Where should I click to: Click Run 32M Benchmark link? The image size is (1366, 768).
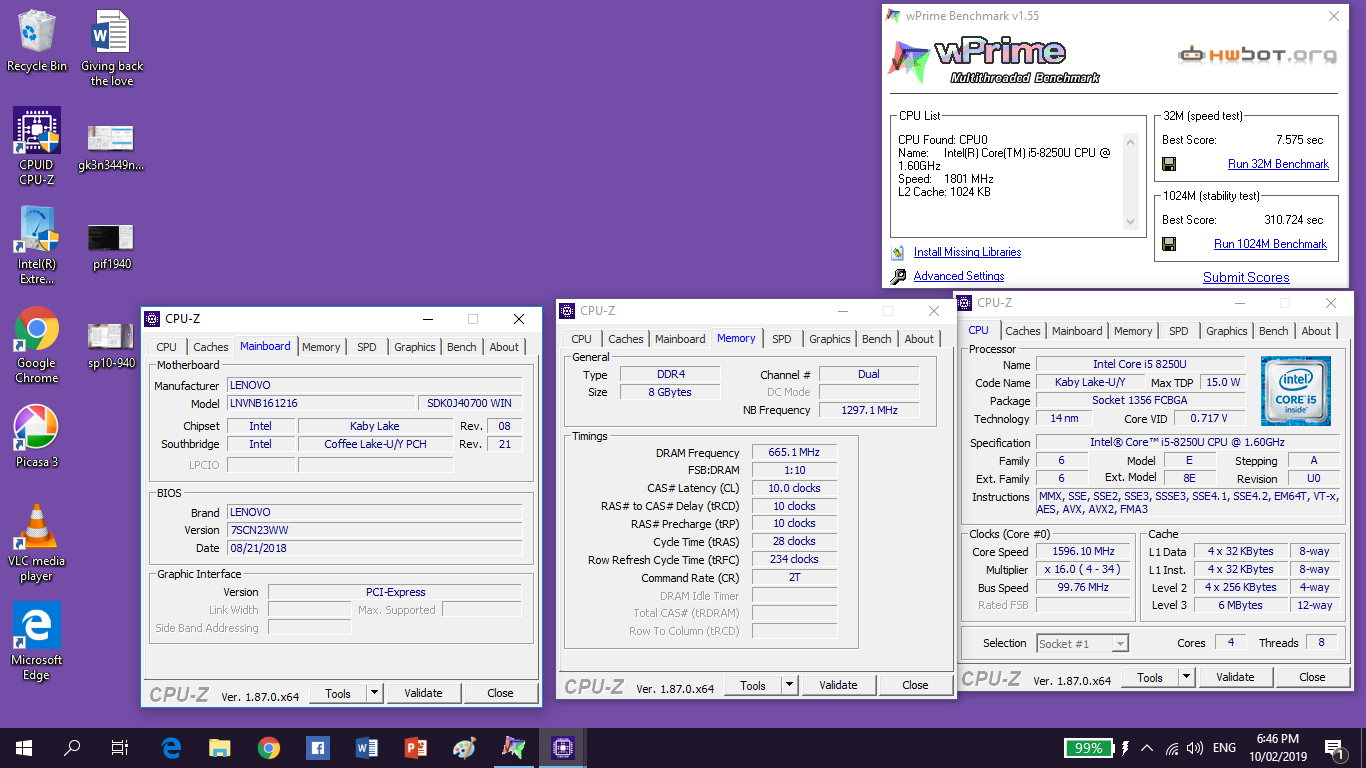pyautogui.click(x=1278, y=164)
